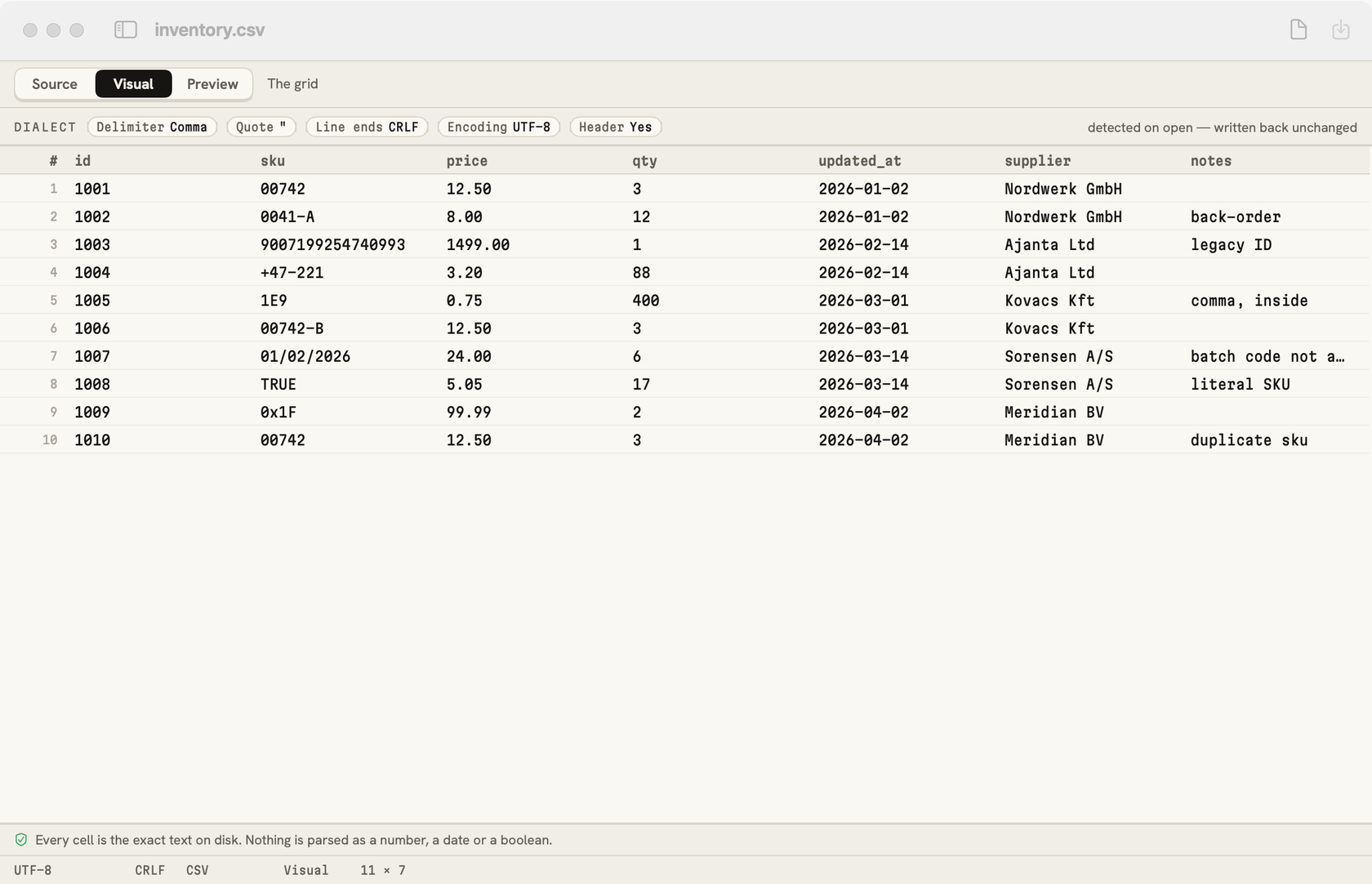Open the Delimiter Comma dialect pill

(152, 127)
